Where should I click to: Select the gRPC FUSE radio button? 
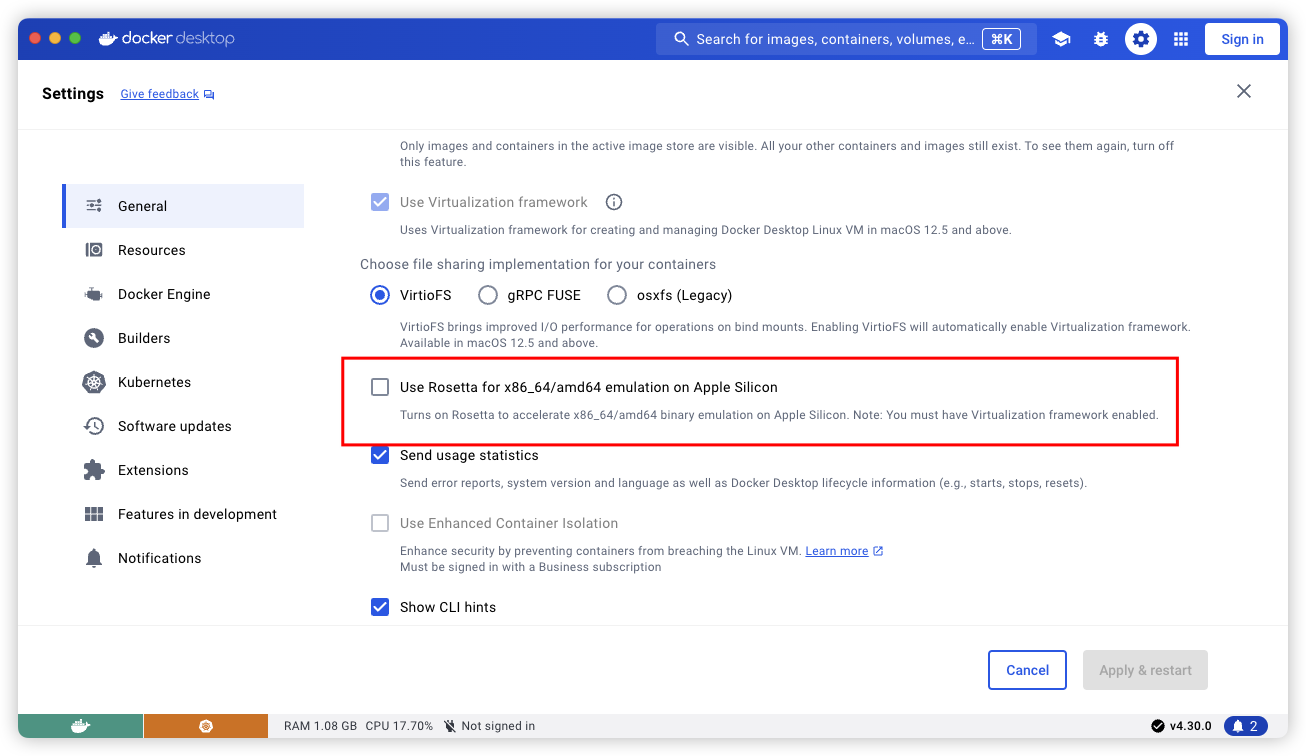pos(488,295)
